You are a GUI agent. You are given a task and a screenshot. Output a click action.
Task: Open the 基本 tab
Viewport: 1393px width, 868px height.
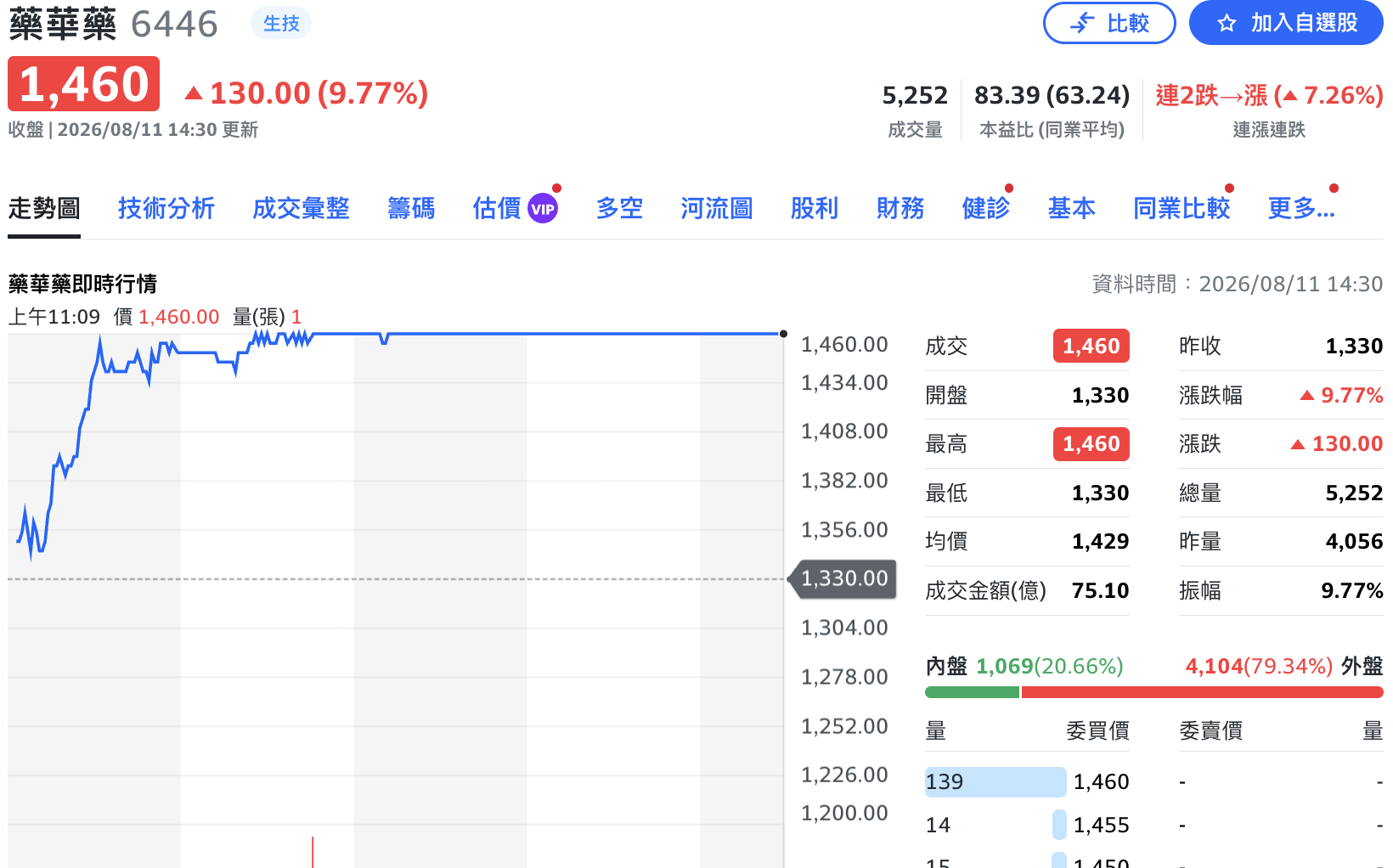click(1072, 208)
